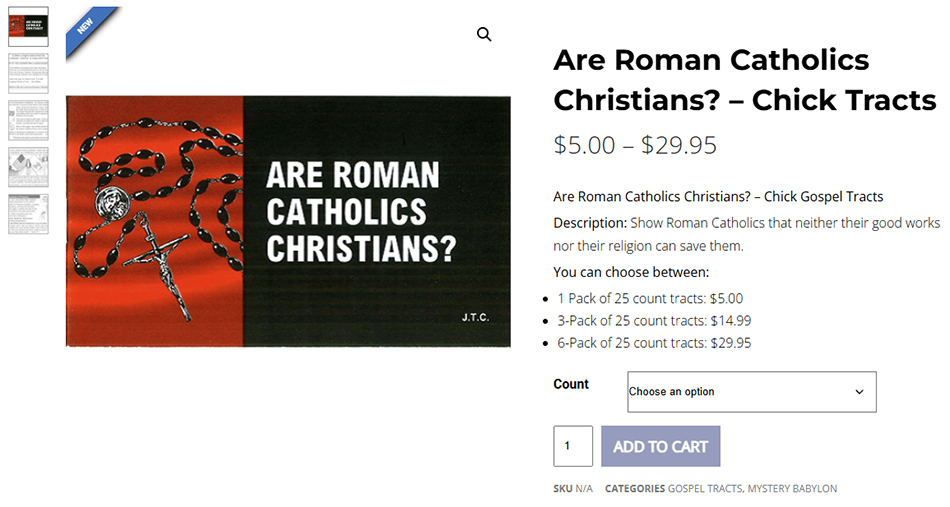Open the MYSTERY BABYLON category link
The image size is (950, 507).
(x=793, y=489)
